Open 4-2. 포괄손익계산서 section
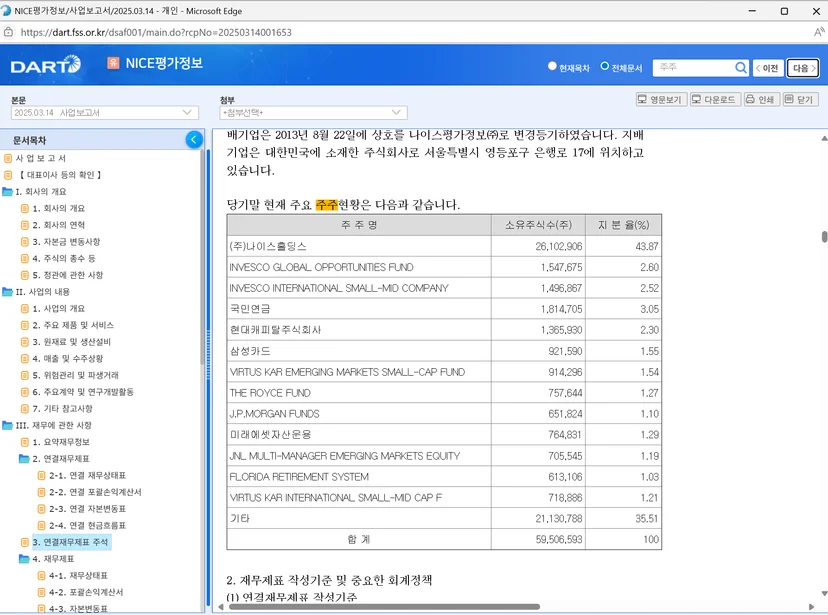Viewport: 828px width, 615px height. pyautogui.click(x=86, y=592)
